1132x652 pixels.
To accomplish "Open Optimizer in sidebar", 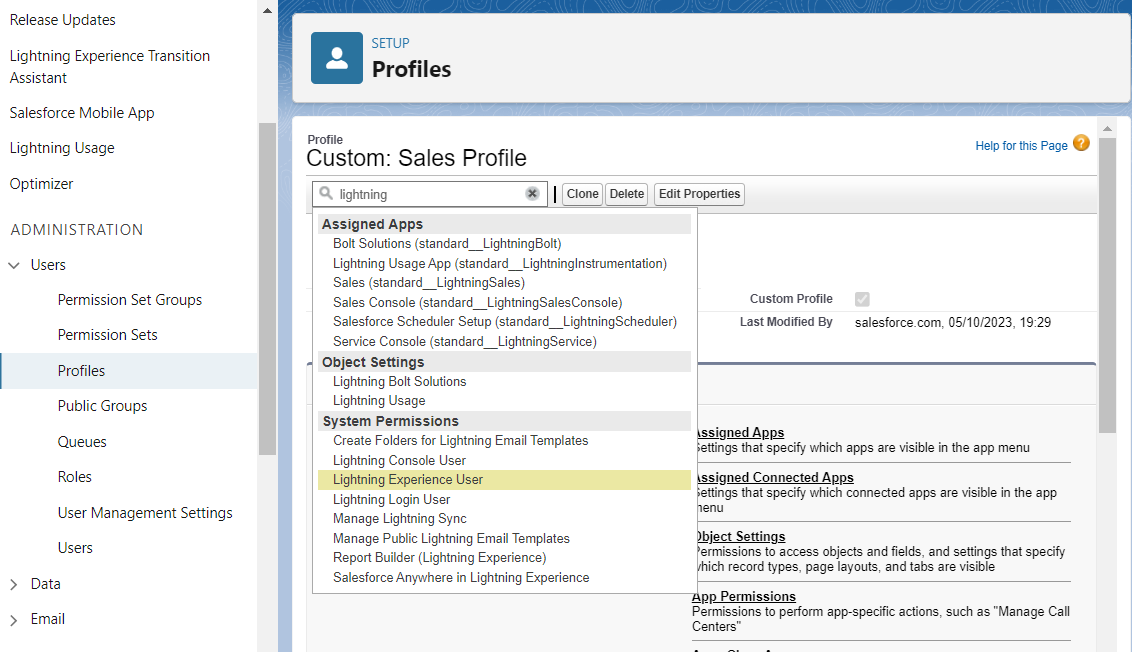I will 41,184.
